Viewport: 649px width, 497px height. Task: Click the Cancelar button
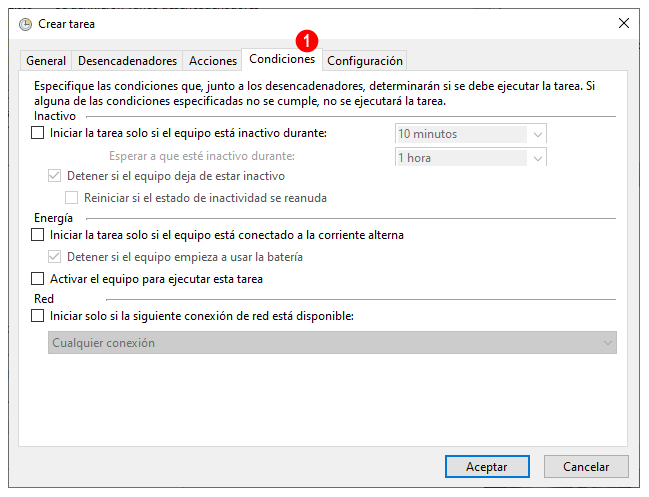(586, 467)
